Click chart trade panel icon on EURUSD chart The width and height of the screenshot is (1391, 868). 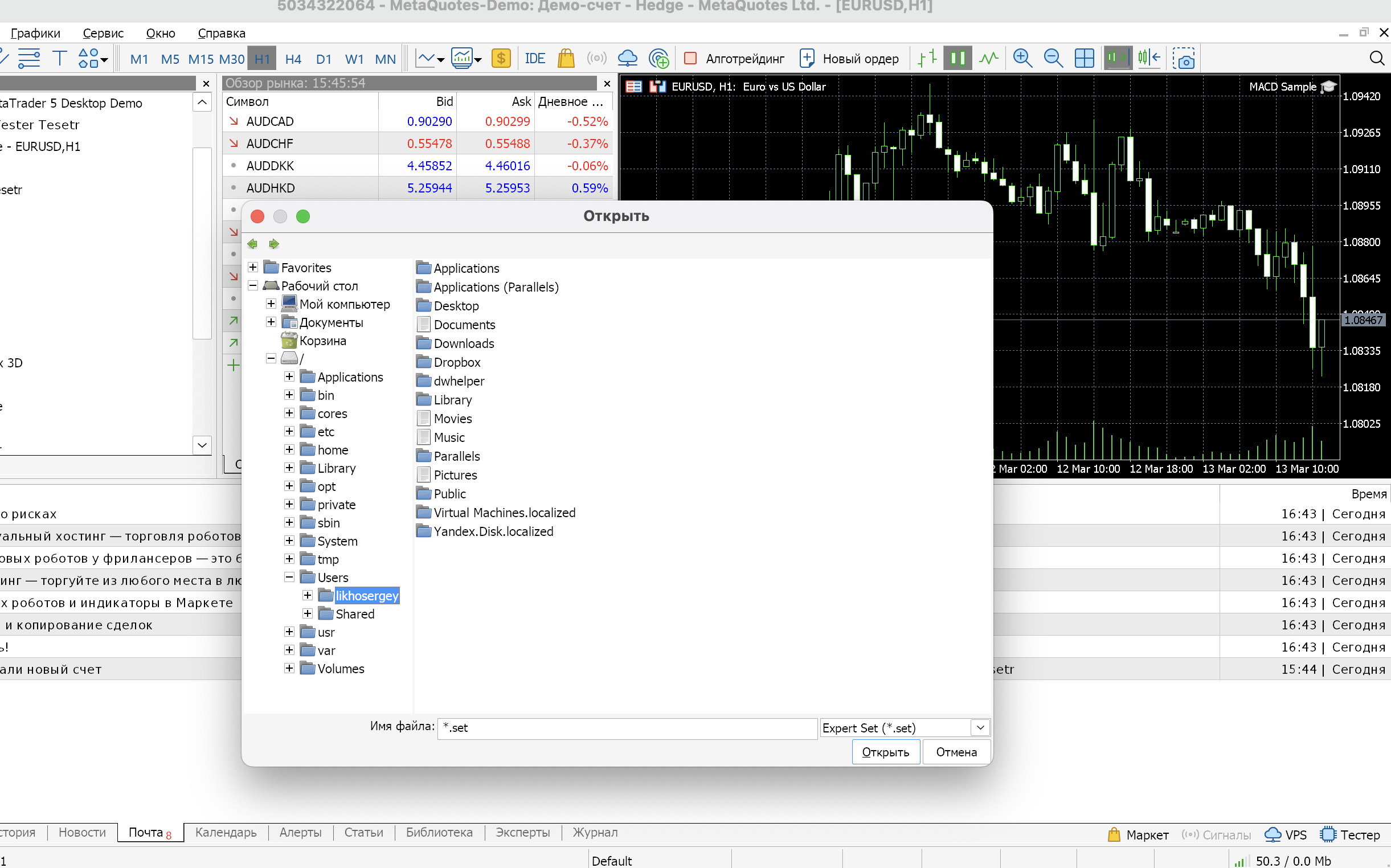click(x=657, y=87)
